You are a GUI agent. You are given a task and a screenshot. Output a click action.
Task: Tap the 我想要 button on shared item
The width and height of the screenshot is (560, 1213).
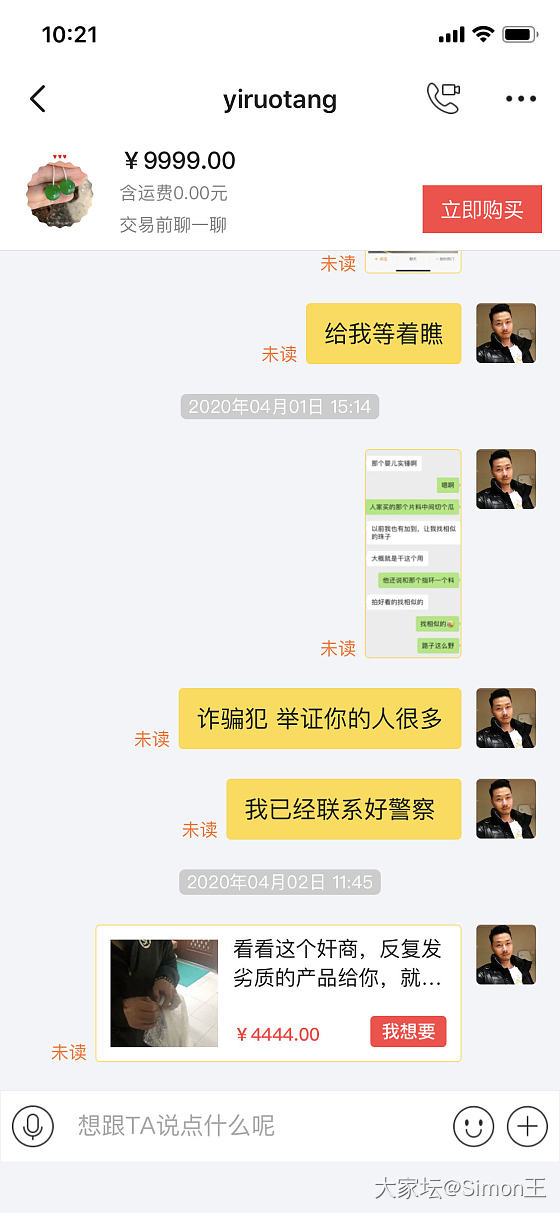click(x=408, y=1031)
